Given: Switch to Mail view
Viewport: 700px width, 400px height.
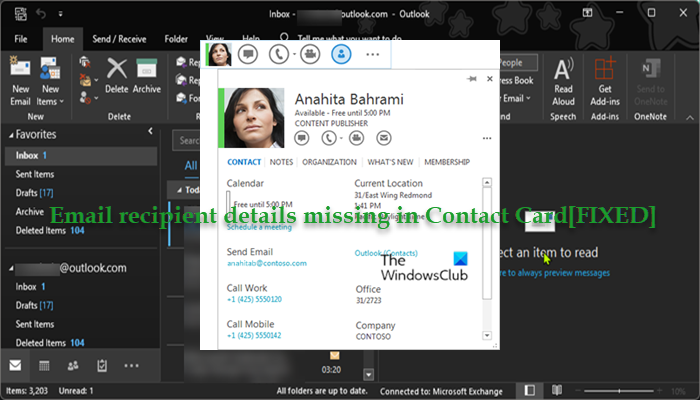Looking at the screenshot, I should (15, 366).
